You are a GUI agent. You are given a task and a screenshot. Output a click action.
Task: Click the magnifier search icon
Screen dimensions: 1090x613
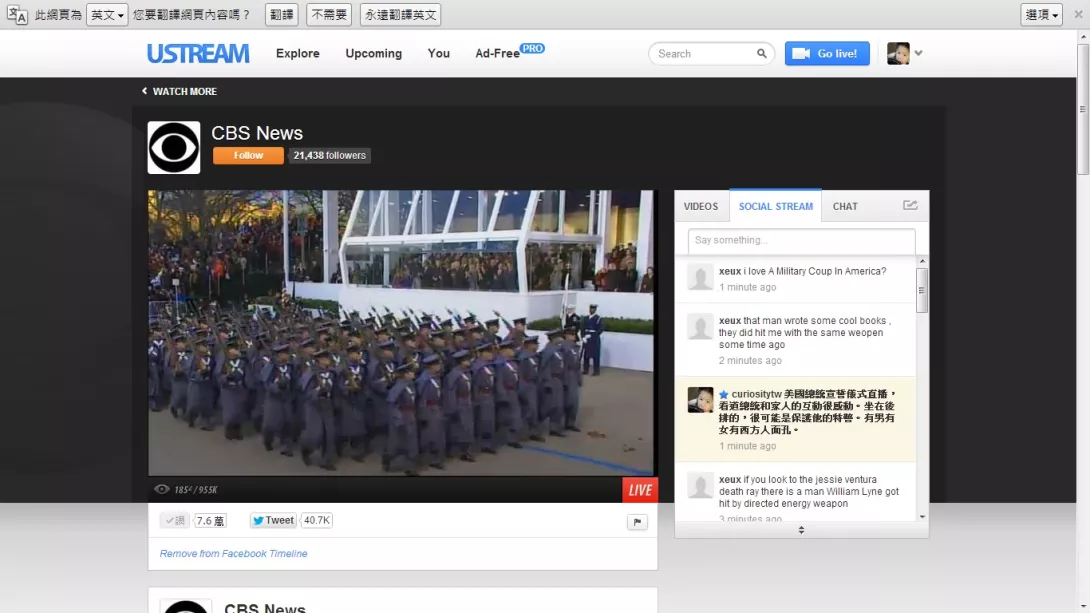(x=762, y=54)
